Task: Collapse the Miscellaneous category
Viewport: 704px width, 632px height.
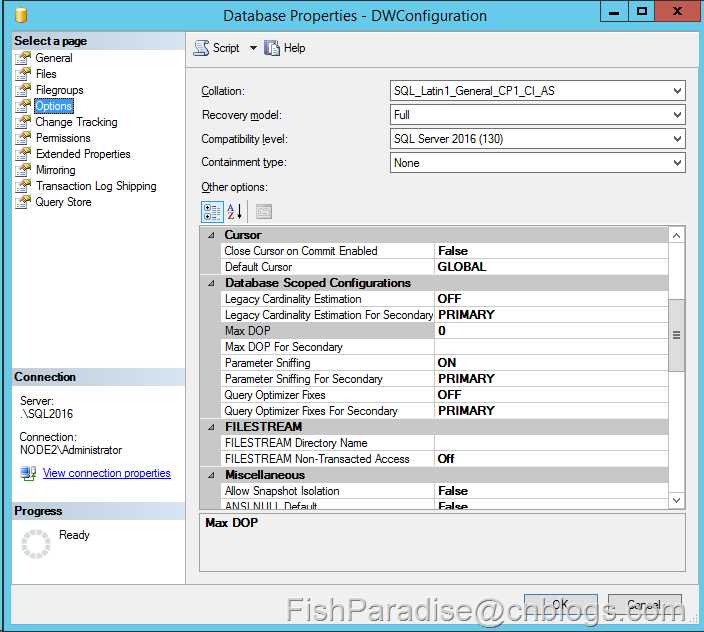Action: coord(211,475)
